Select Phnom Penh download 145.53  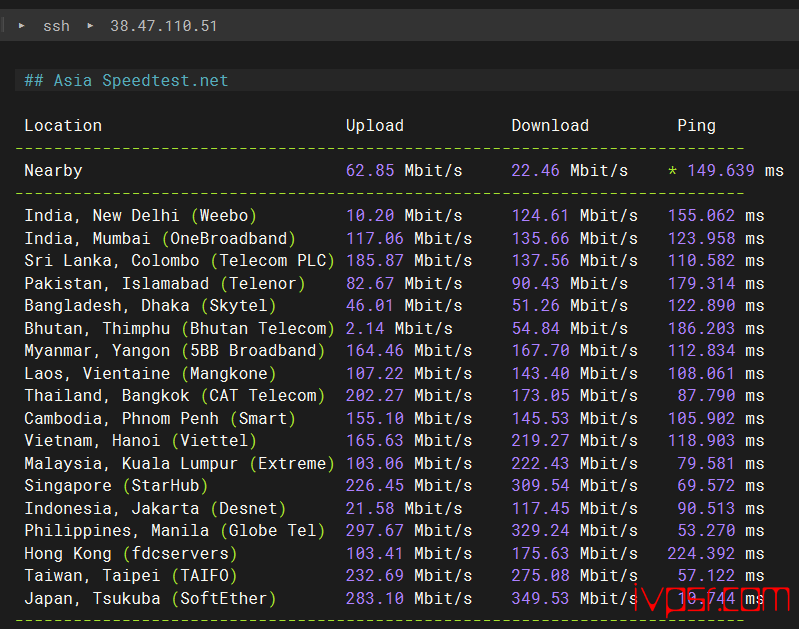pyautogui.click(x=540, y=418)
